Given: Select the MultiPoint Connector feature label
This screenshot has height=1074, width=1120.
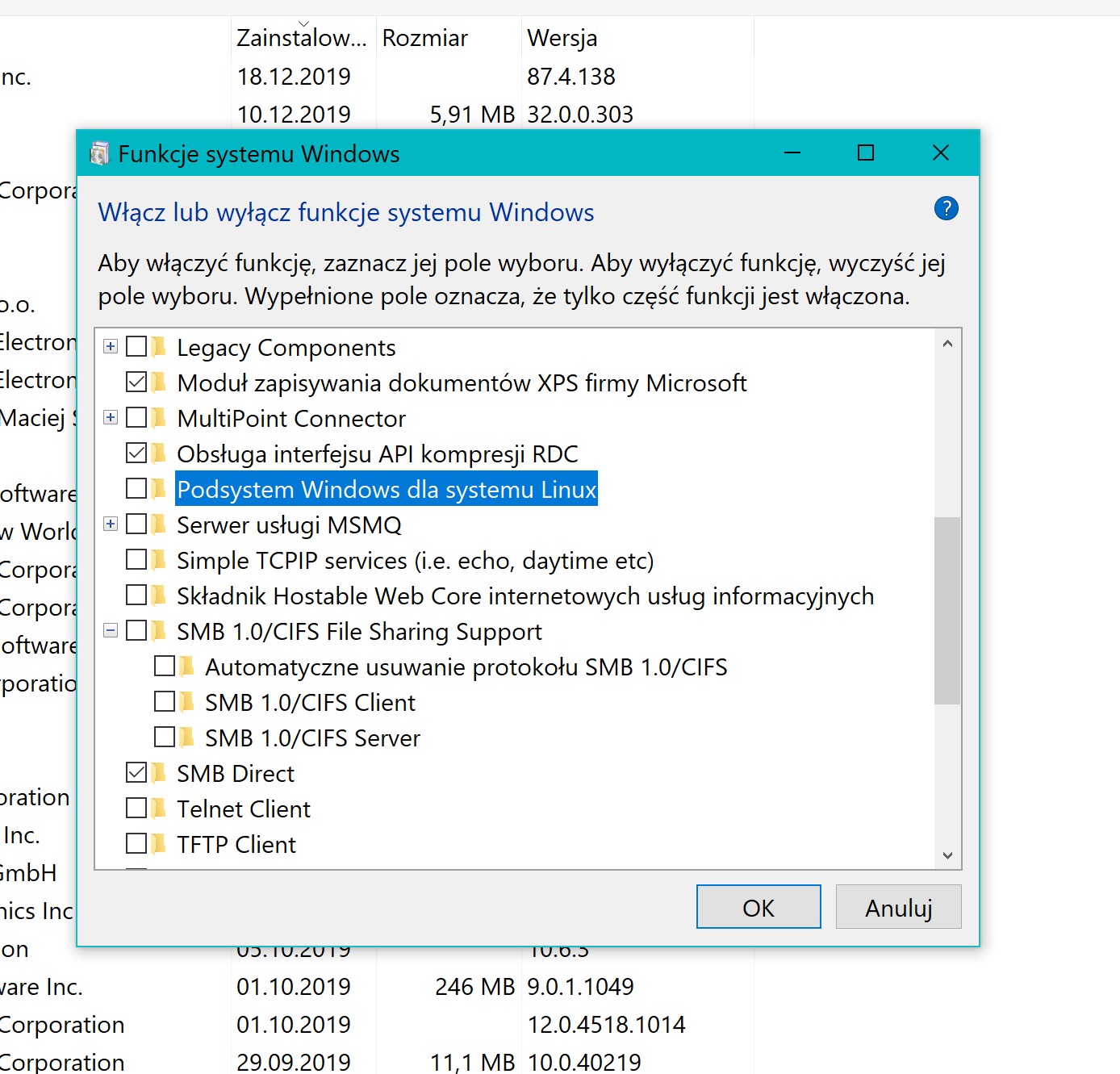Looking at the screenshot, I should point(291,418).
